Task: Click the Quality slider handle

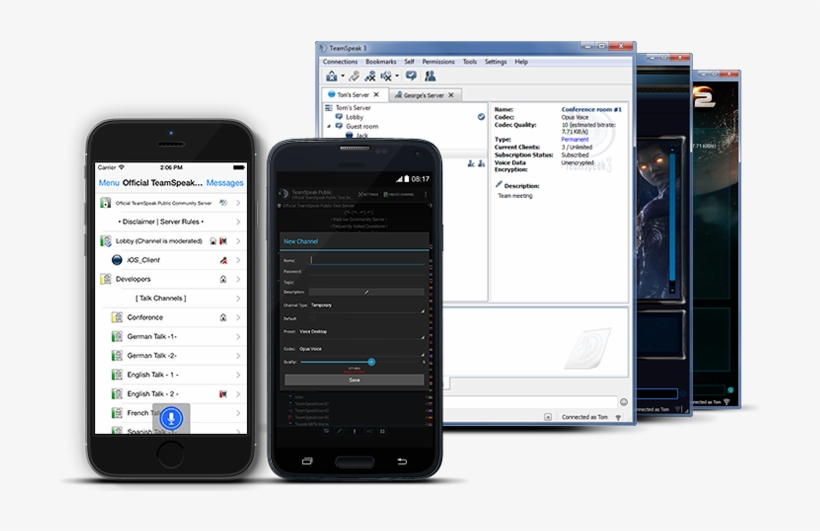Action: coord(371,362)
